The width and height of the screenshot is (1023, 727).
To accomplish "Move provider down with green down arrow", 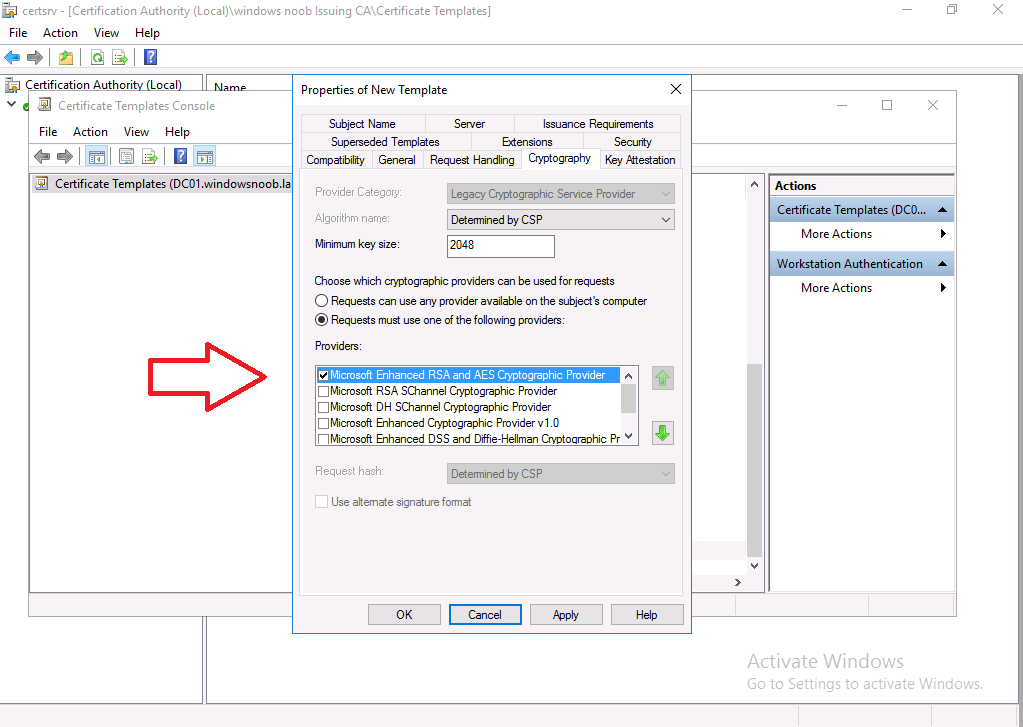I will click(662, 433).
